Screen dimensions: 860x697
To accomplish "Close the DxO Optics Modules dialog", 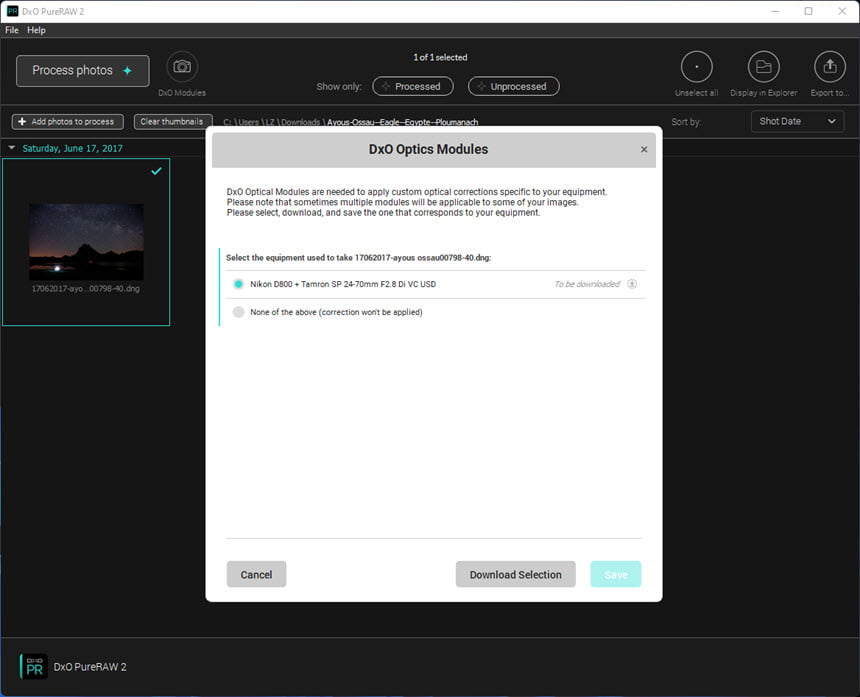I will tap(644, 149).
